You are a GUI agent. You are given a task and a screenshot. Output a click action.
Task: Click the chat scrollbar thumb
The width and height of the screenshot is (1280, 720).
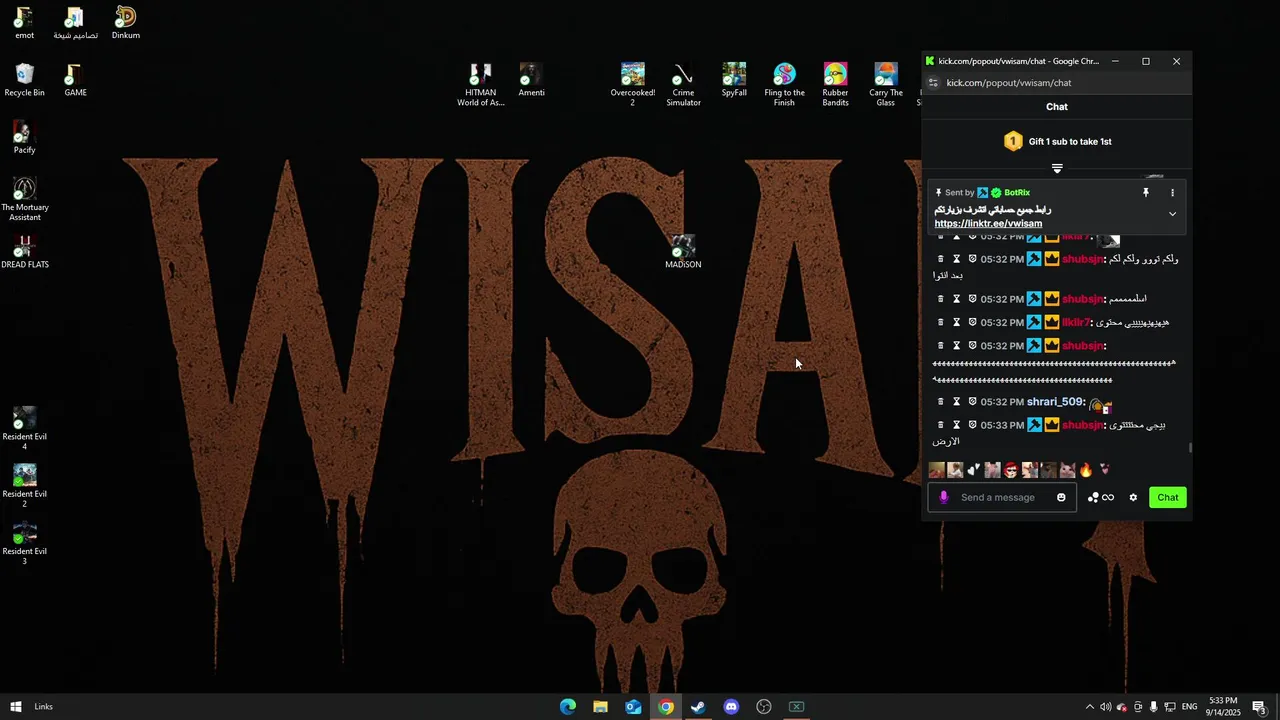[x=1190, y=448]
